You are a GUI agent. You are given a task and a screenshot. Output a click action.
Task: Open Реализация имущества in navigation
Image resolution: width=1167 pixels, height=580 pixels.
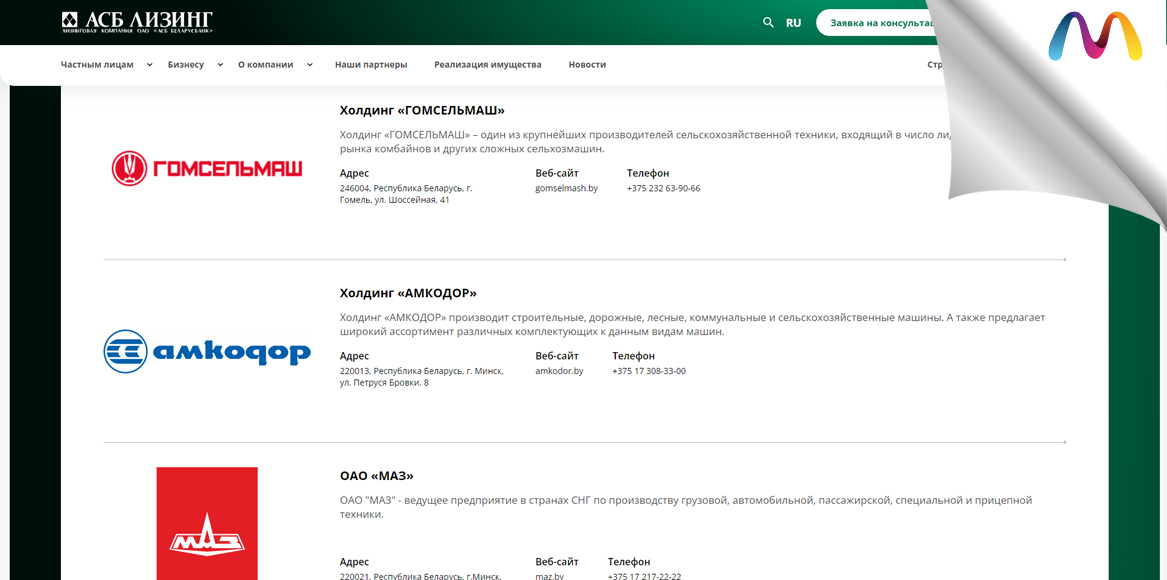point(487,65)
